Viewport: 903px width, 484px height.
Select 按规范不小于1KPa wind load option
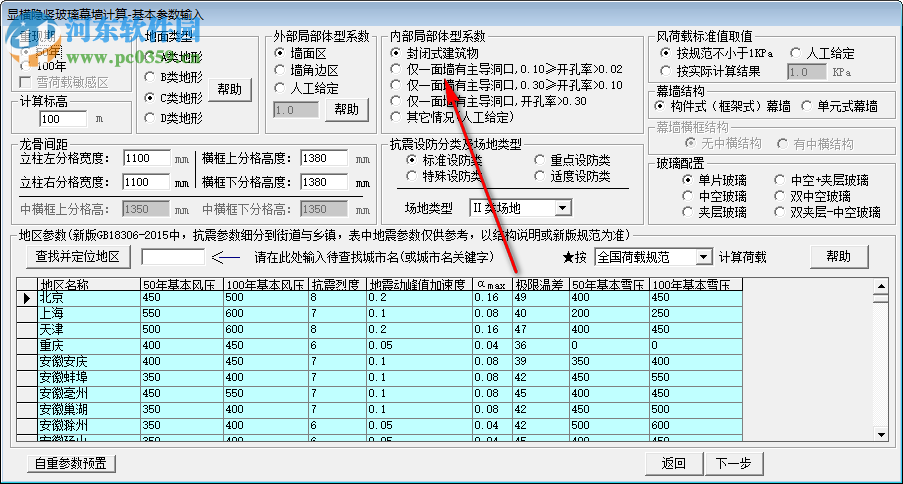coord(717,54)
